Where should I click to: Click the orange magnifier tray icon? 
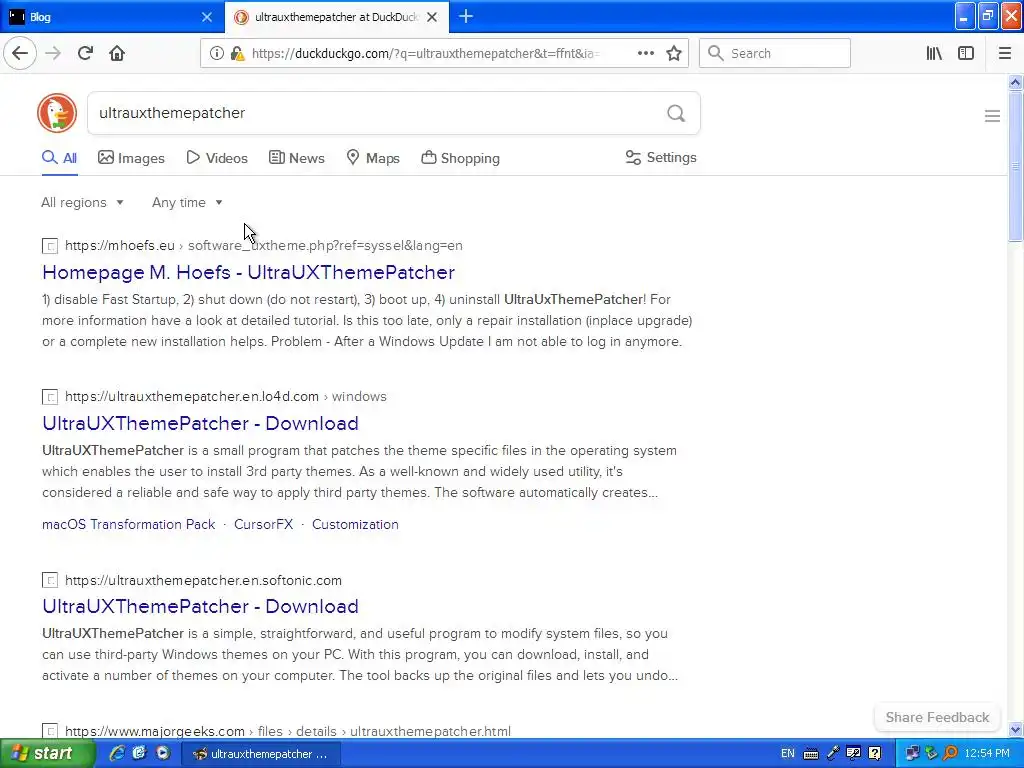[x=950, y=754]
